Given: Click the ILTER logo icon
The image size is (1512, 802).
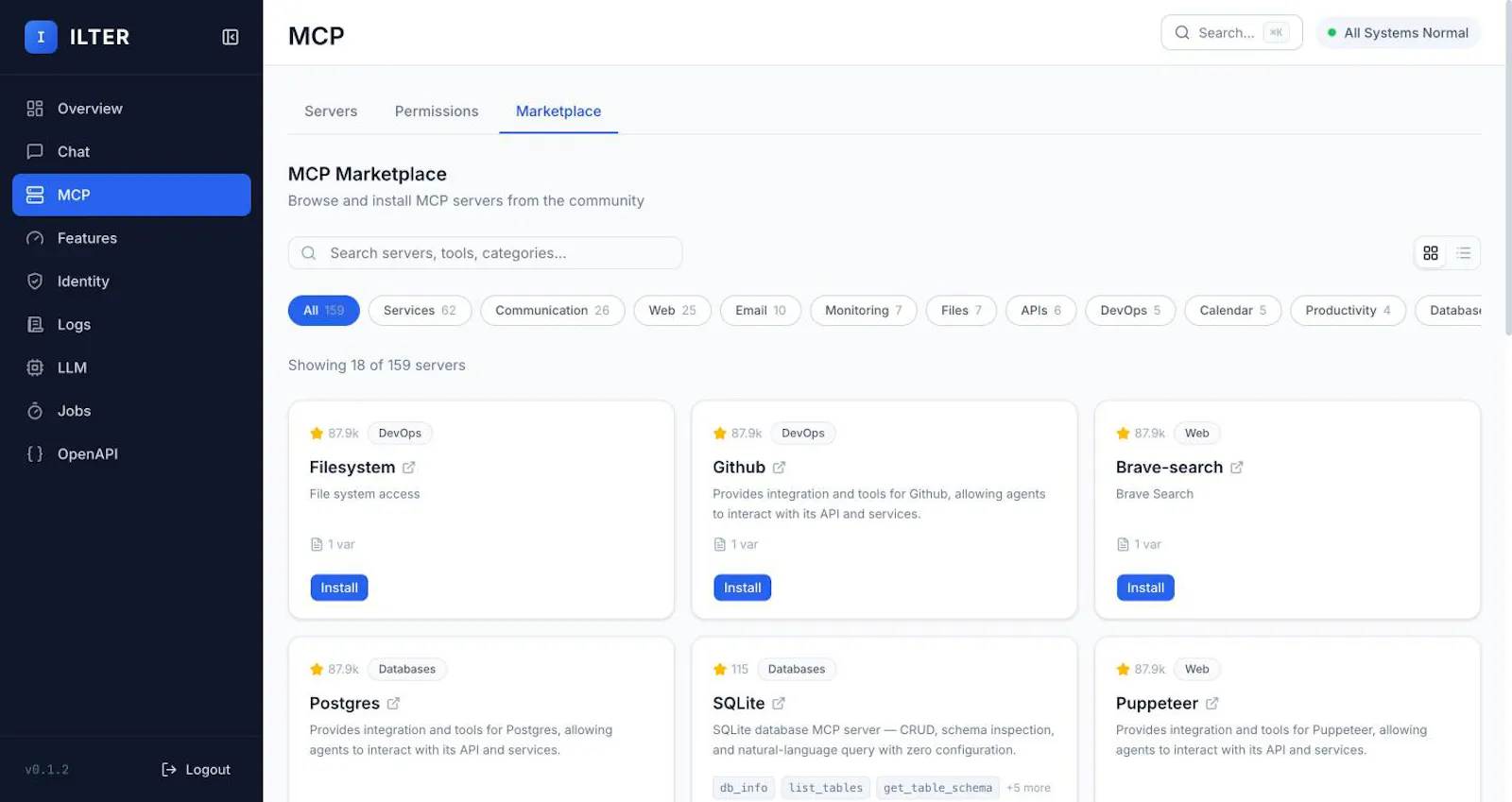Looking at the screenshot, I should coord(41,37).
